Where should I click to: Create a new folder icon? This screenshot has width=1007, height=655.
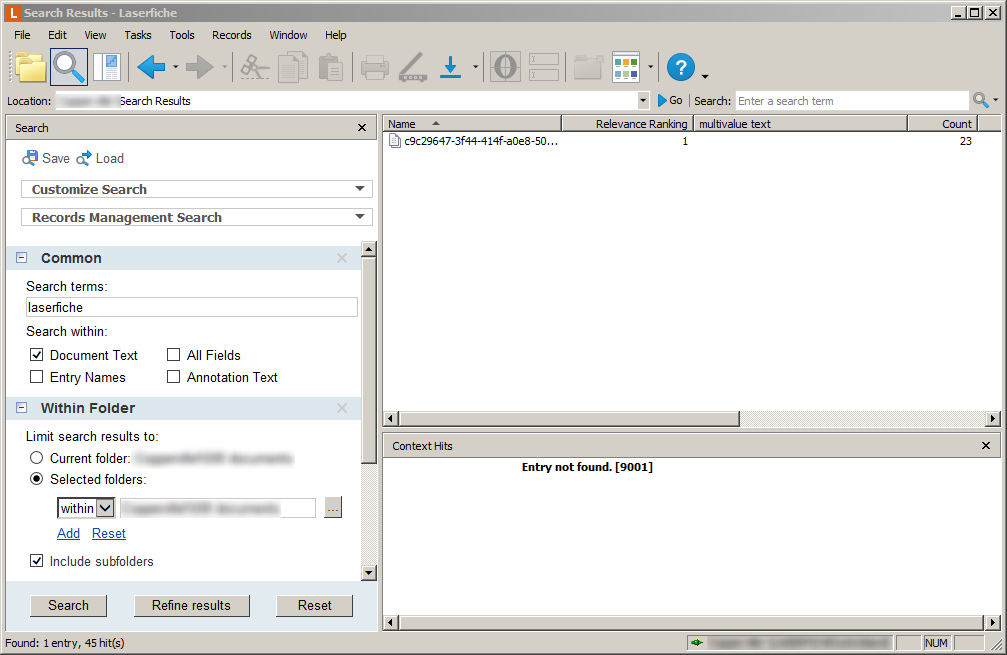point(588,67)
